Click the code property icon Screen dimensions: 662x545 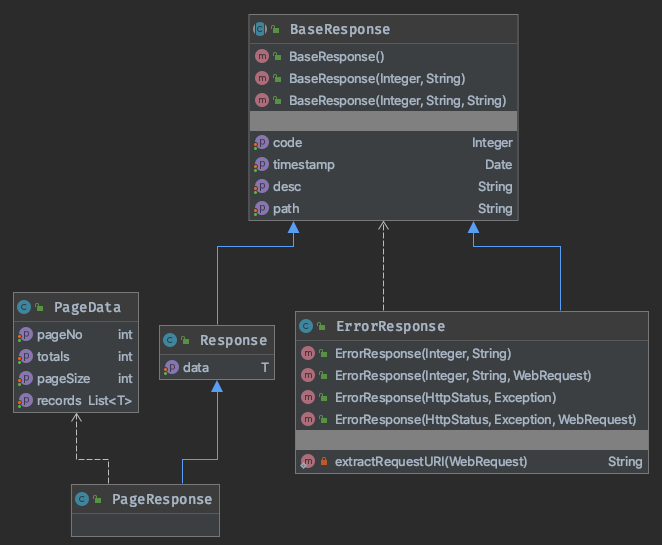[x=262, y=143]
